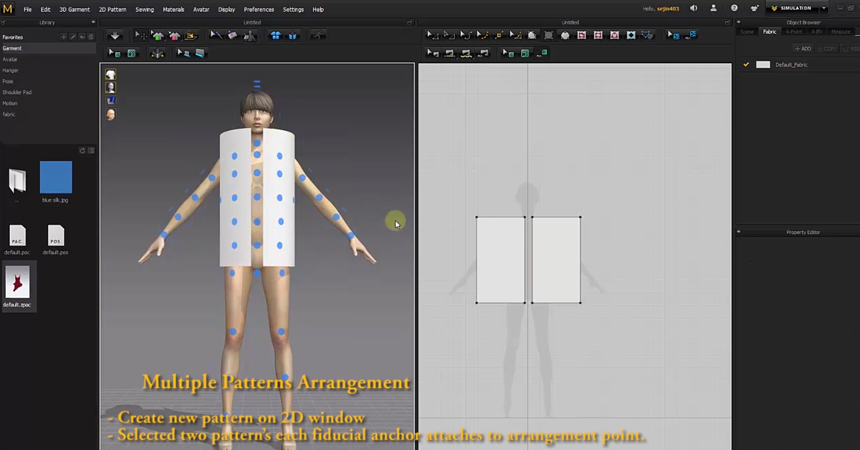Toggle the avatar display icon in 3D viewport
Image resolution: width=860 pixels, height=450 pixels.
[110, 88]
